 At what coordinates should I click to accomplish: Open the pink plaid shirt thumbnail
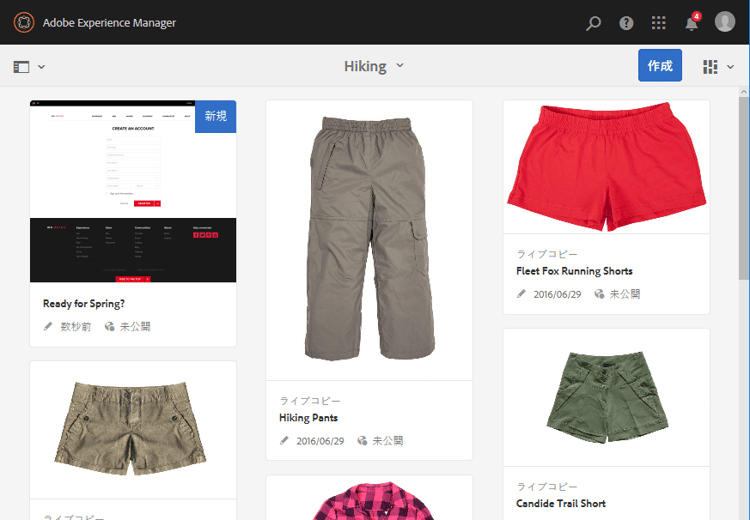(369, 498)
